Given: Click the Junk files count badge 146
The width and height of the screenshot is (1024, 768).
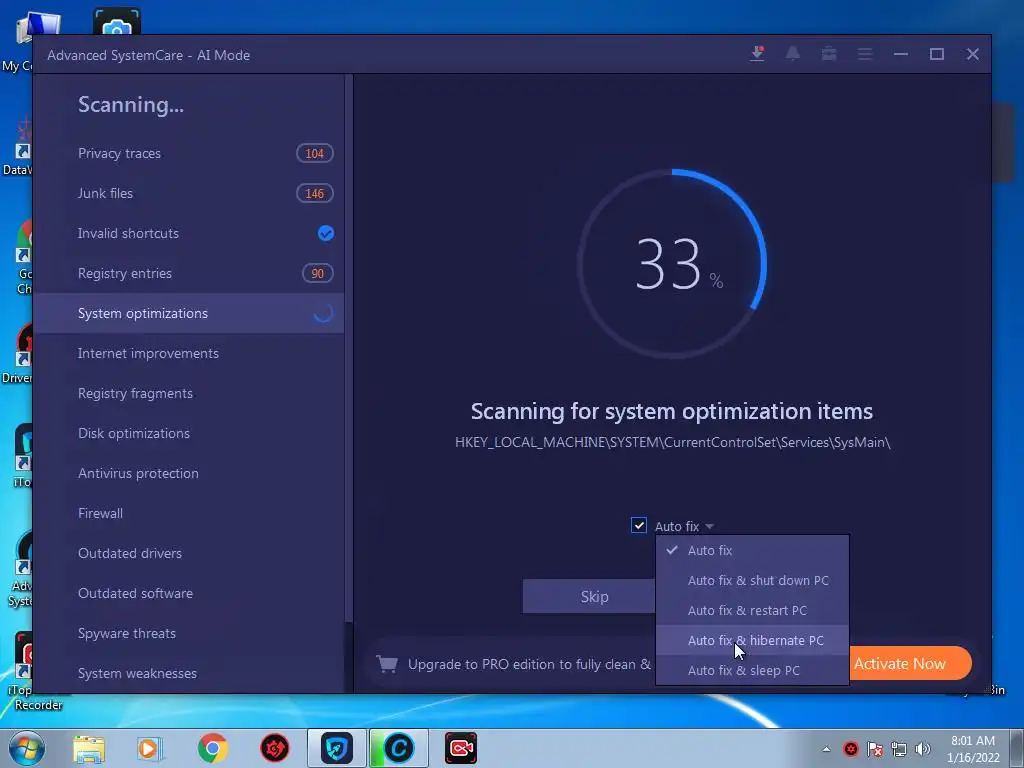Looking at the screenshot, I should [315, 193].
